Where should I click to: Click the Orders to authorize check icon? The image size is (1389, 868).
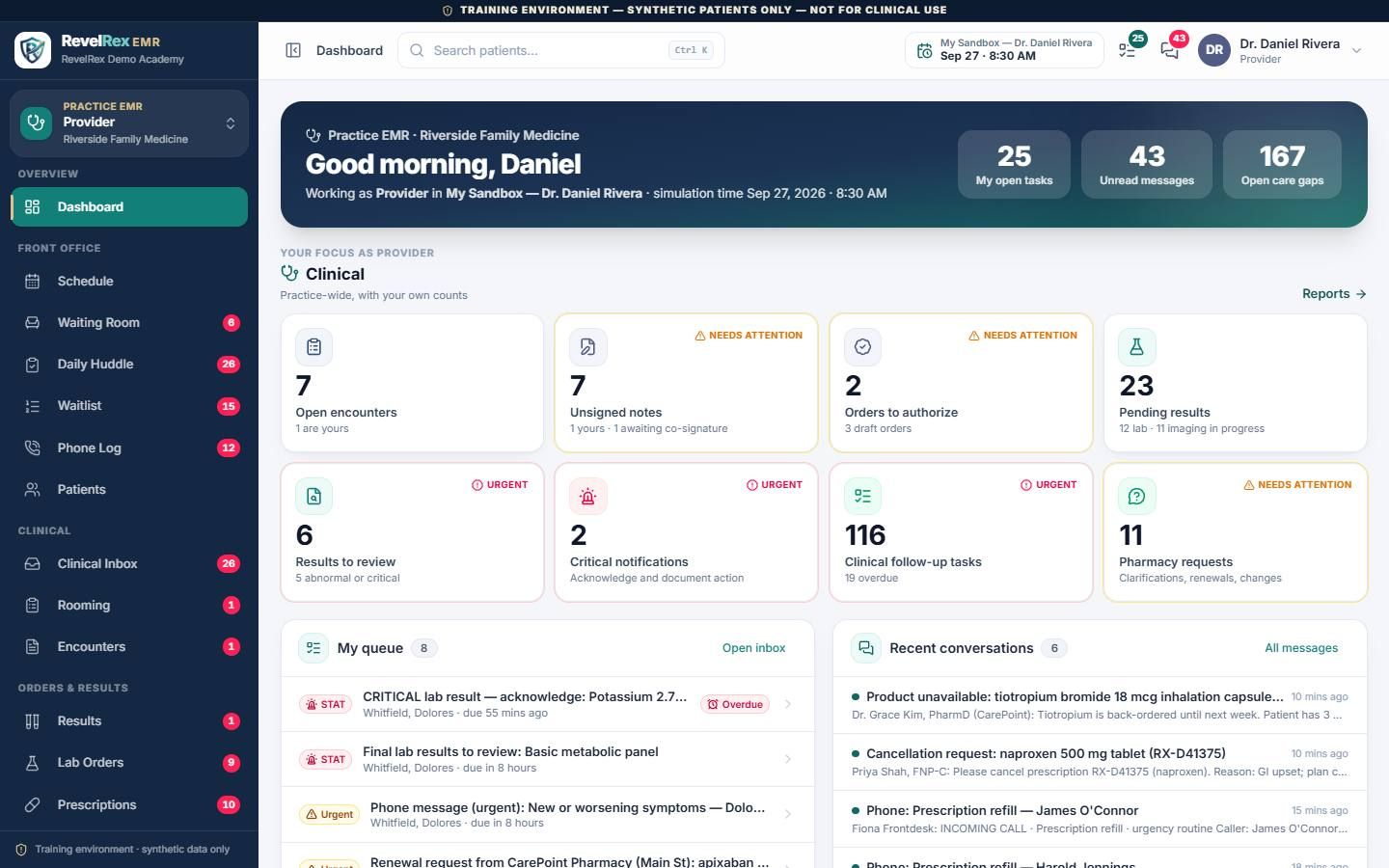[x=862, y=347]
